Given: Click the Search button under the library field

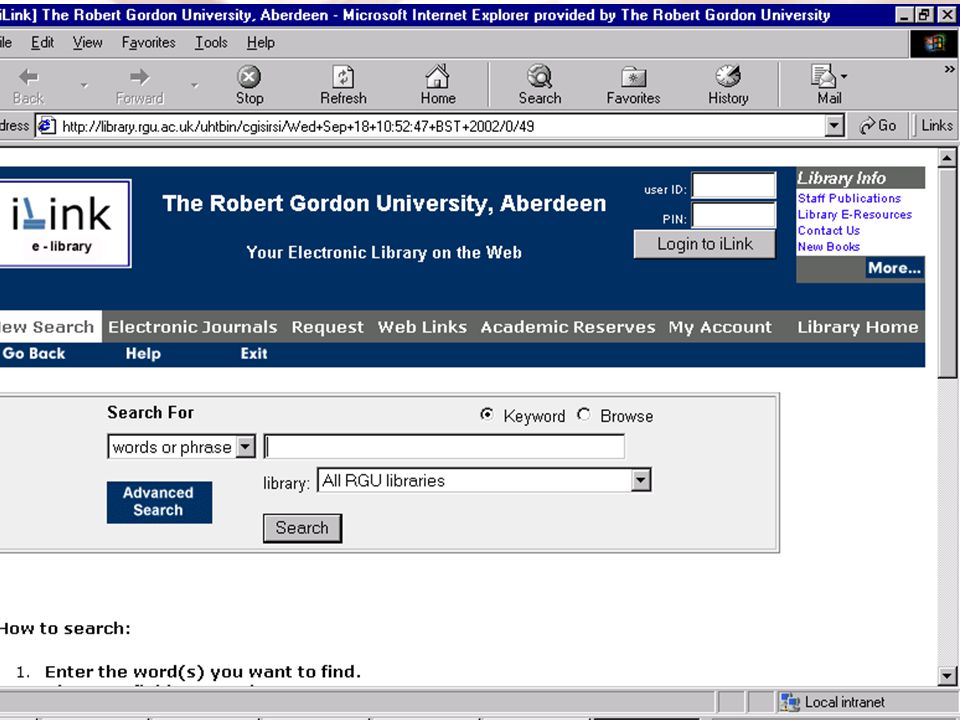Looking at the screenshot, I should coord(302,528).
